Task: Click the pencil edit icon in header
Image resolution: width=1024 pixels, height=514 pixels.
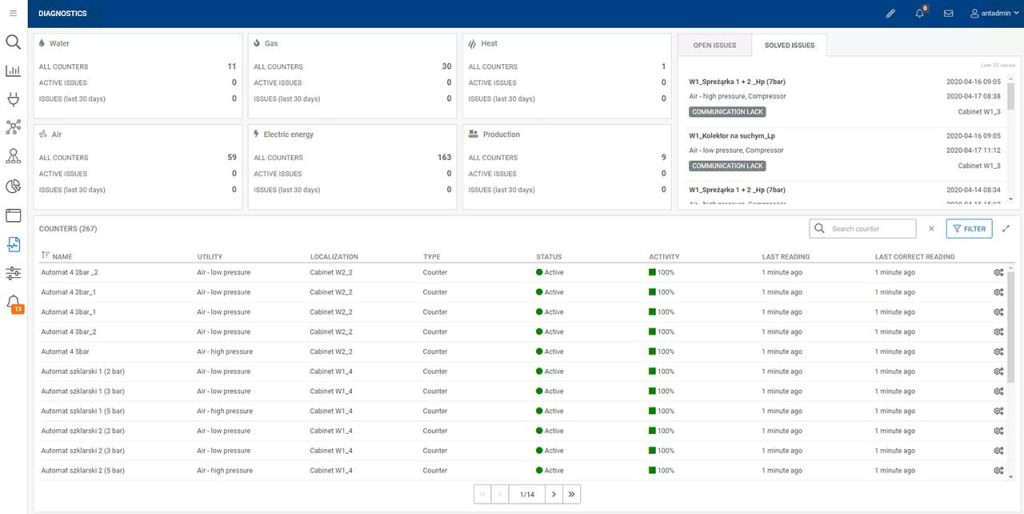Action: click(891, 13)
